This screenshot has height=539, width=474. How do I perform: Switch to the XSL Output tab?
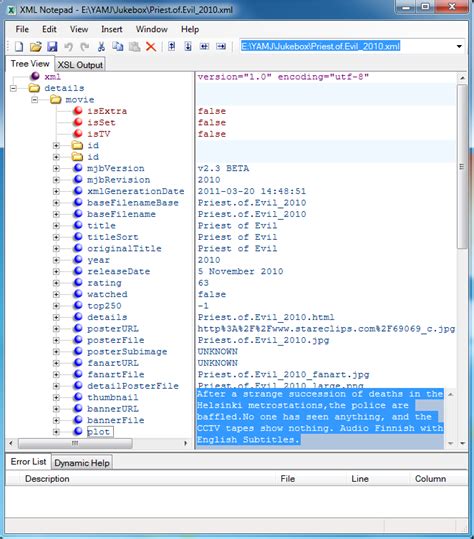pyautogui.click(x=80, y=65)
